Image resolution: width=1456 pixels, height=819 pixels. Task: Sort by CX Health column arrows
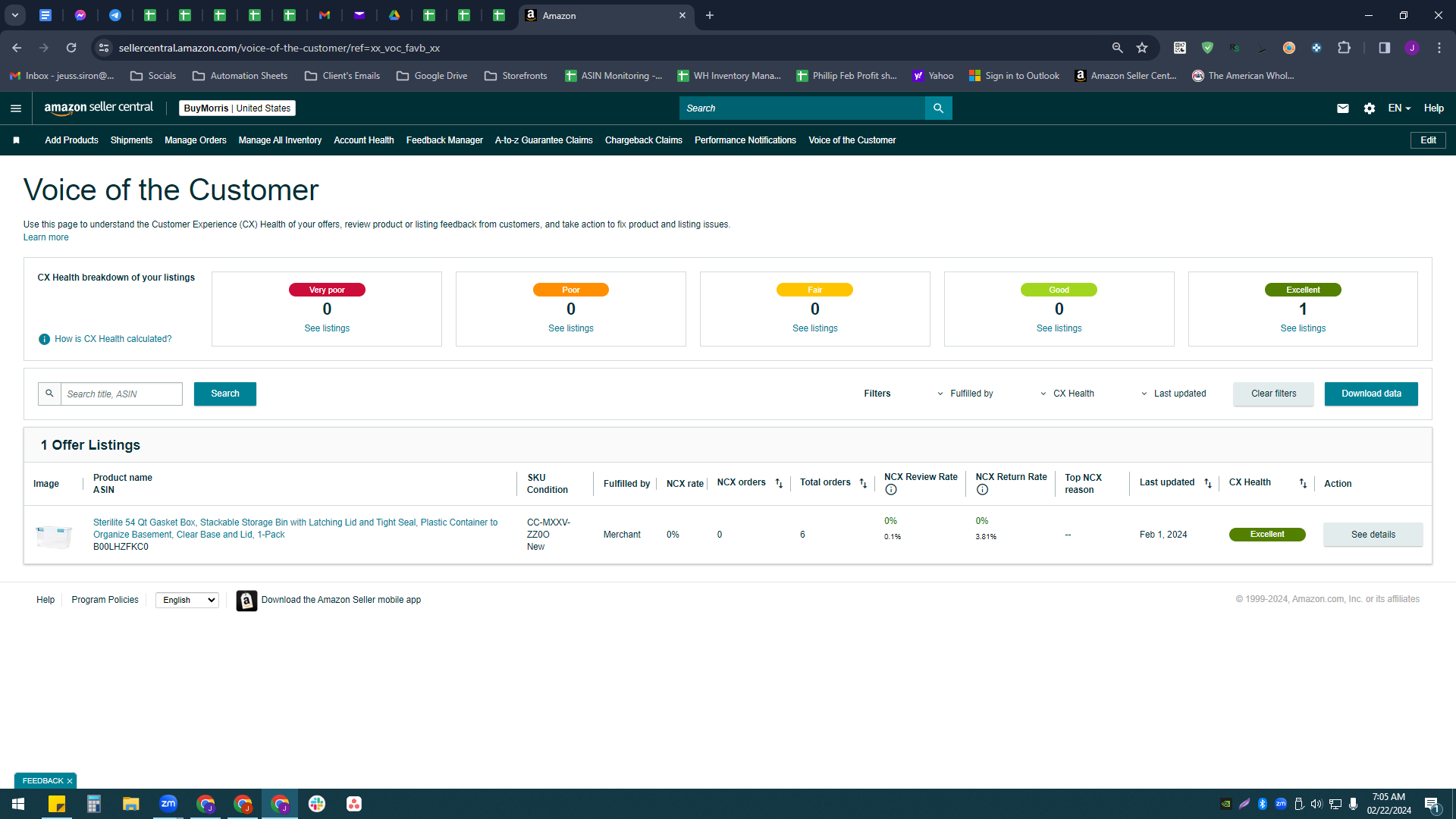(x=1303, y=483)
